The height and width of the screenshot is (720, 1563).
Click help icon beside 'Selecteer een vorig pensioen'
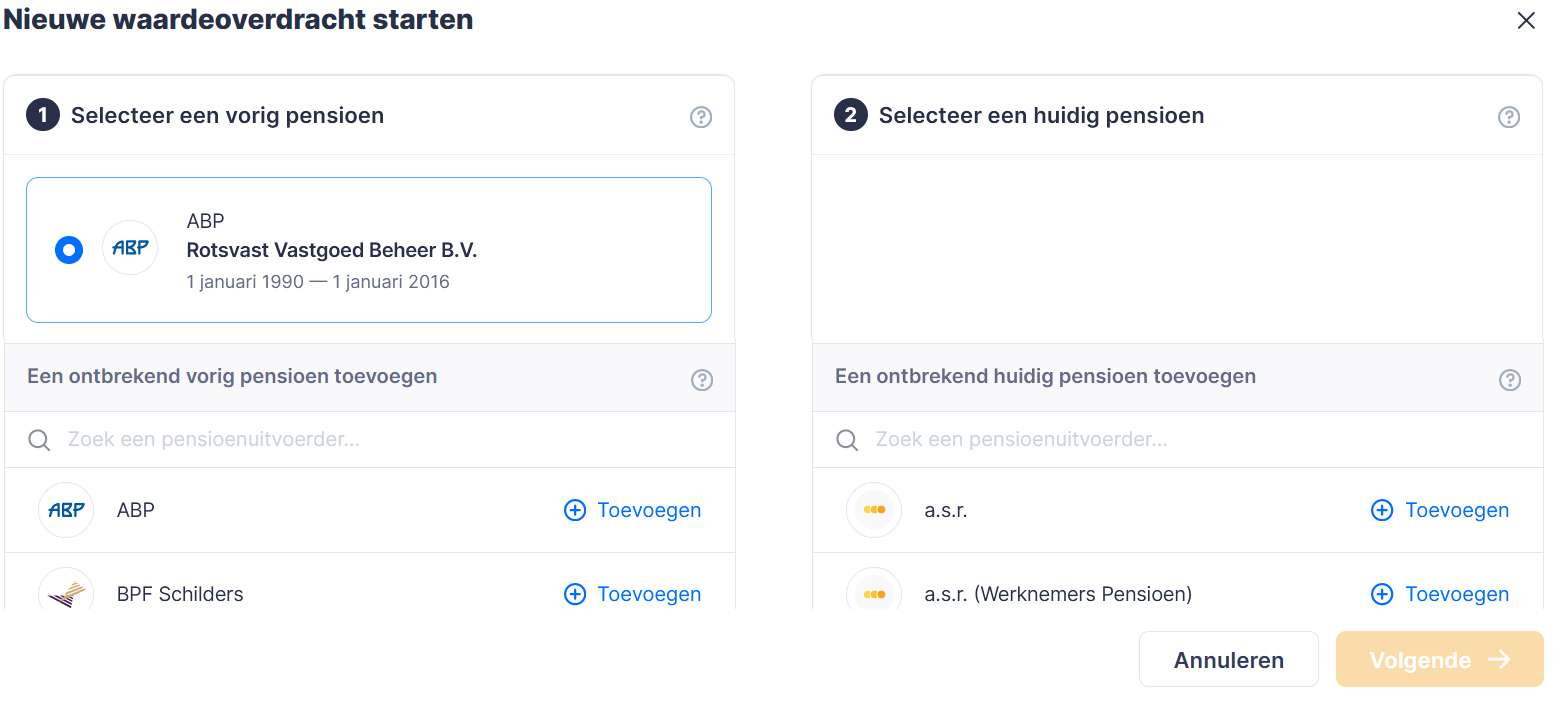701,117
